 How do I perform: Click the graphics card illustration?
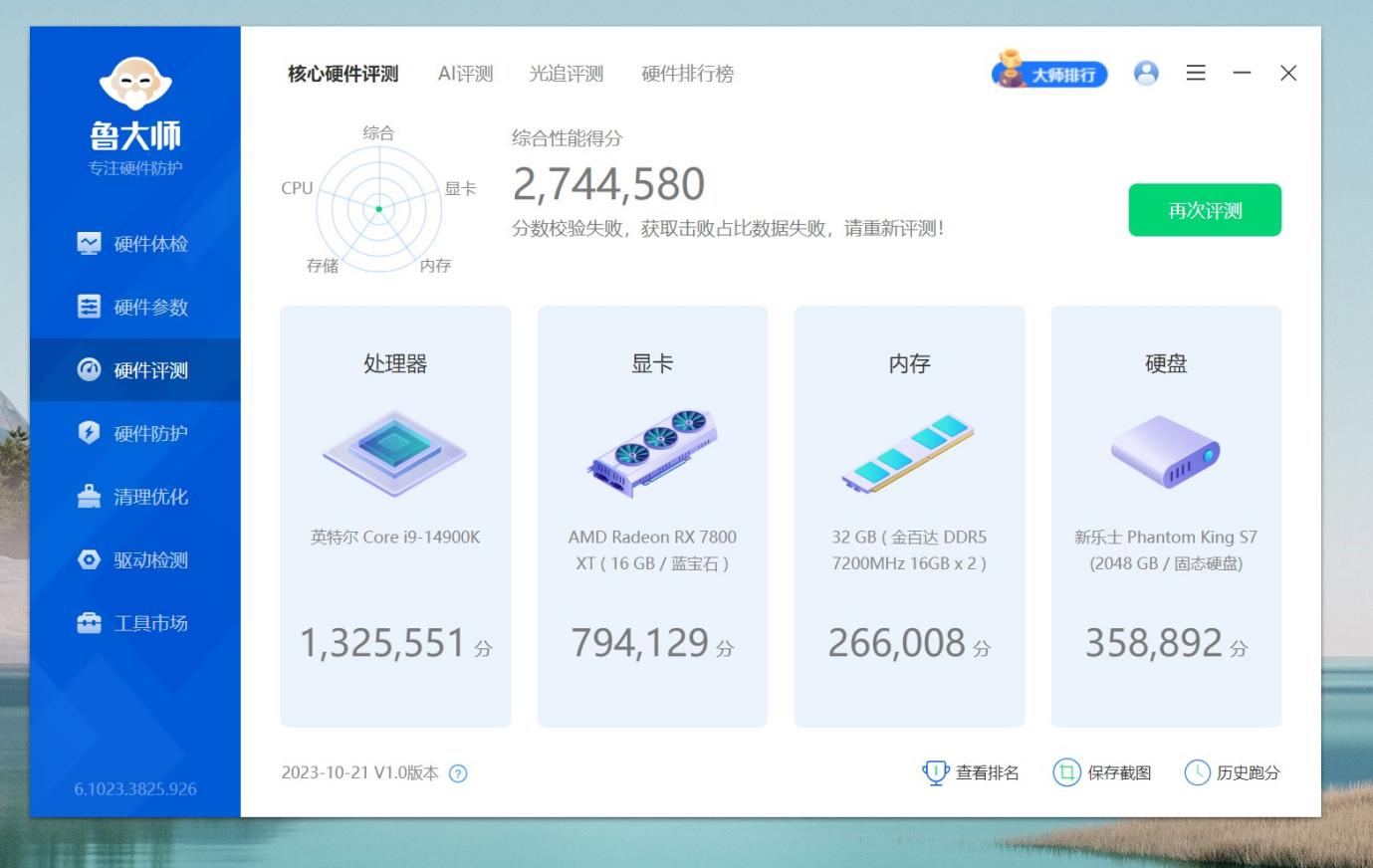point(653,453)
